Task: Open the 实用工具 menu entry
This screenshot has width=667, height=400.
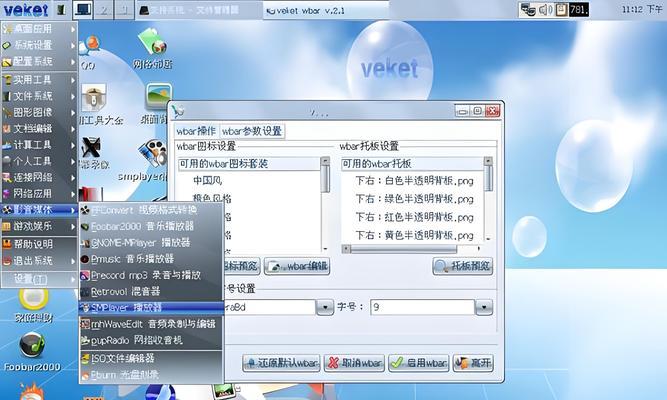Action: click(39, 80)
